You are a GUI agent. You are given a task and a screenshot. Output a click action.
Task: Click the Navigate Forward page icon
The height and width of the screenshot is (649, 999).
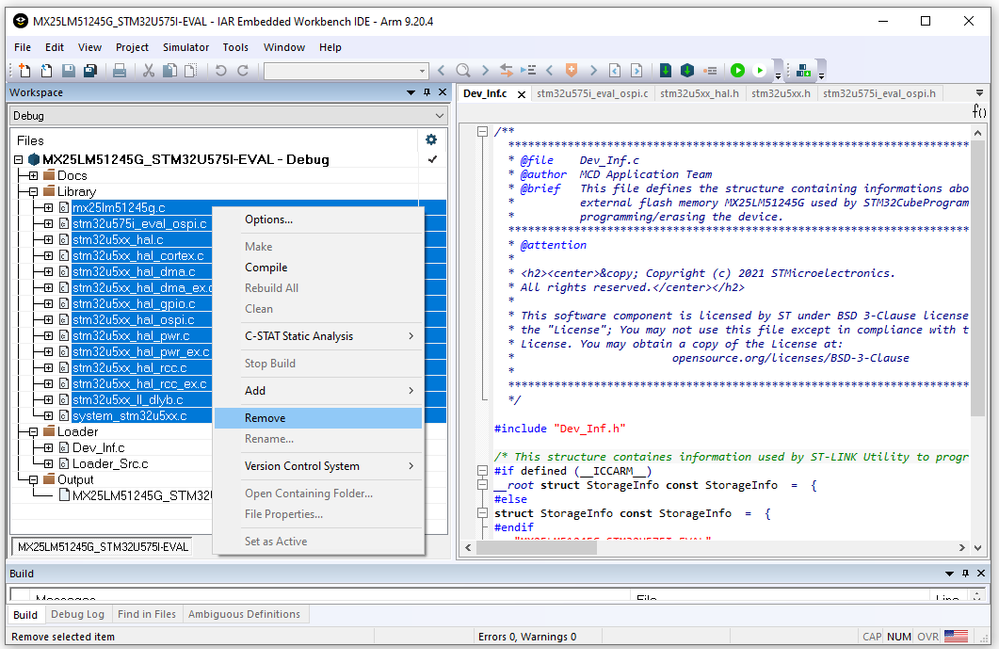pyautogui.click(x=636, y=70)
